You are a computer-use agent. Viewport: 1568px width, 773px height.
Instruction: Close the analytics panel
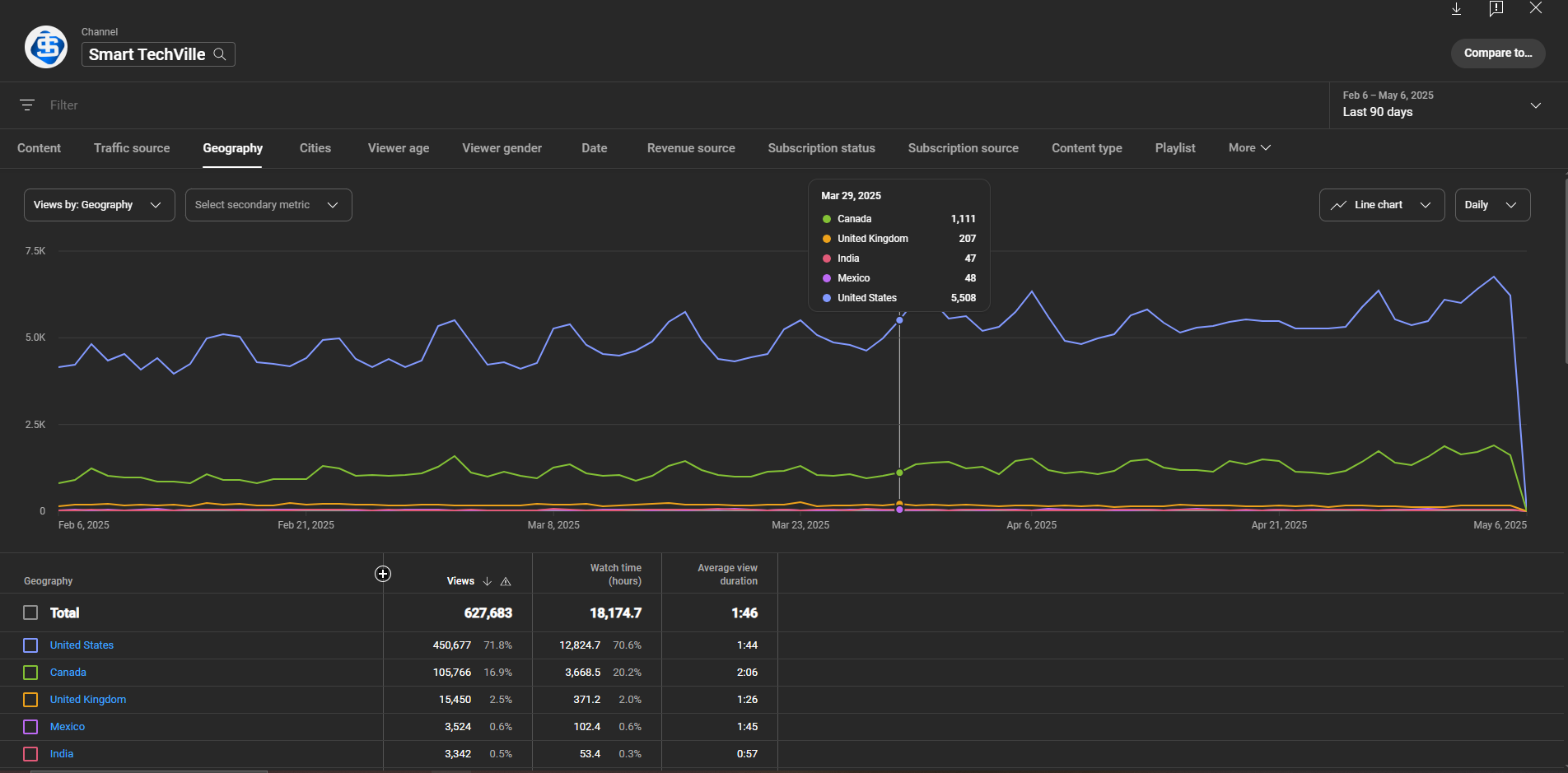1536,7
